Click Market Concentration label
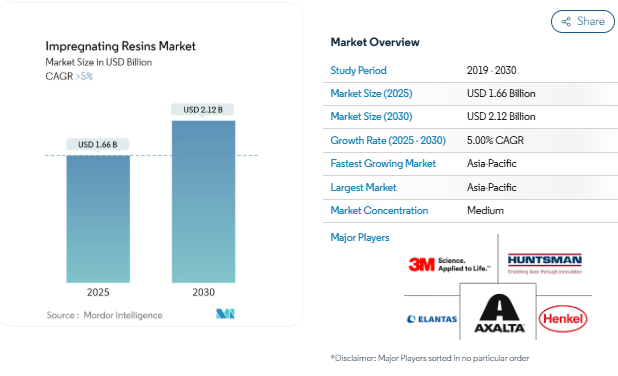The width and height of the screenshot is (618, 376). coord(379,210)
